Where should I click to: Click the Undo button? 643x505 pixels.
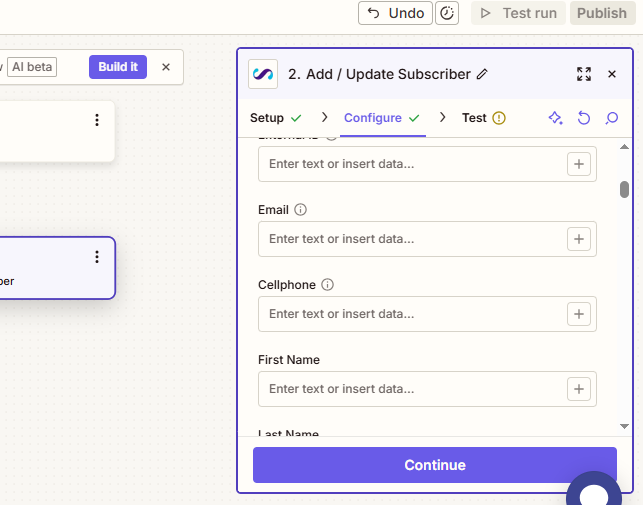(x=395, y=13)
